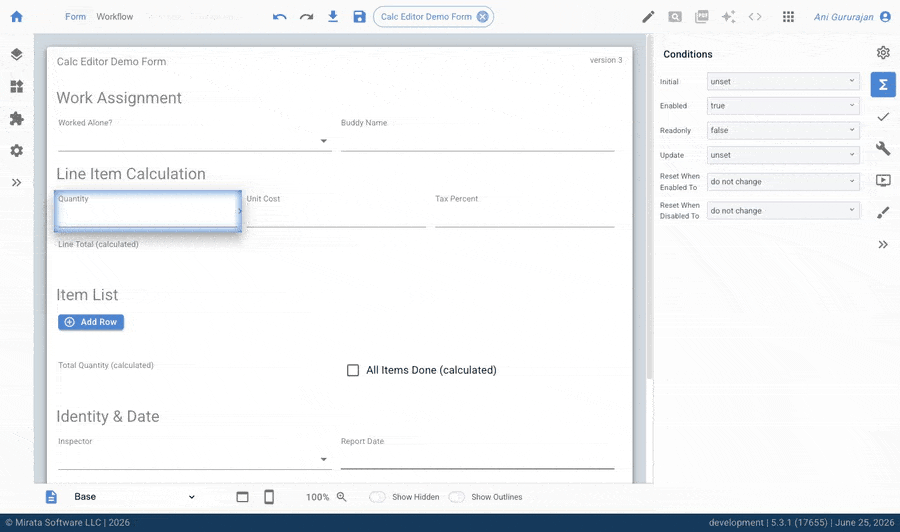Open the Base layout dropdown
Image resolution: width=900 pixels, height=532 pixels.
click(x=135, y=497)
